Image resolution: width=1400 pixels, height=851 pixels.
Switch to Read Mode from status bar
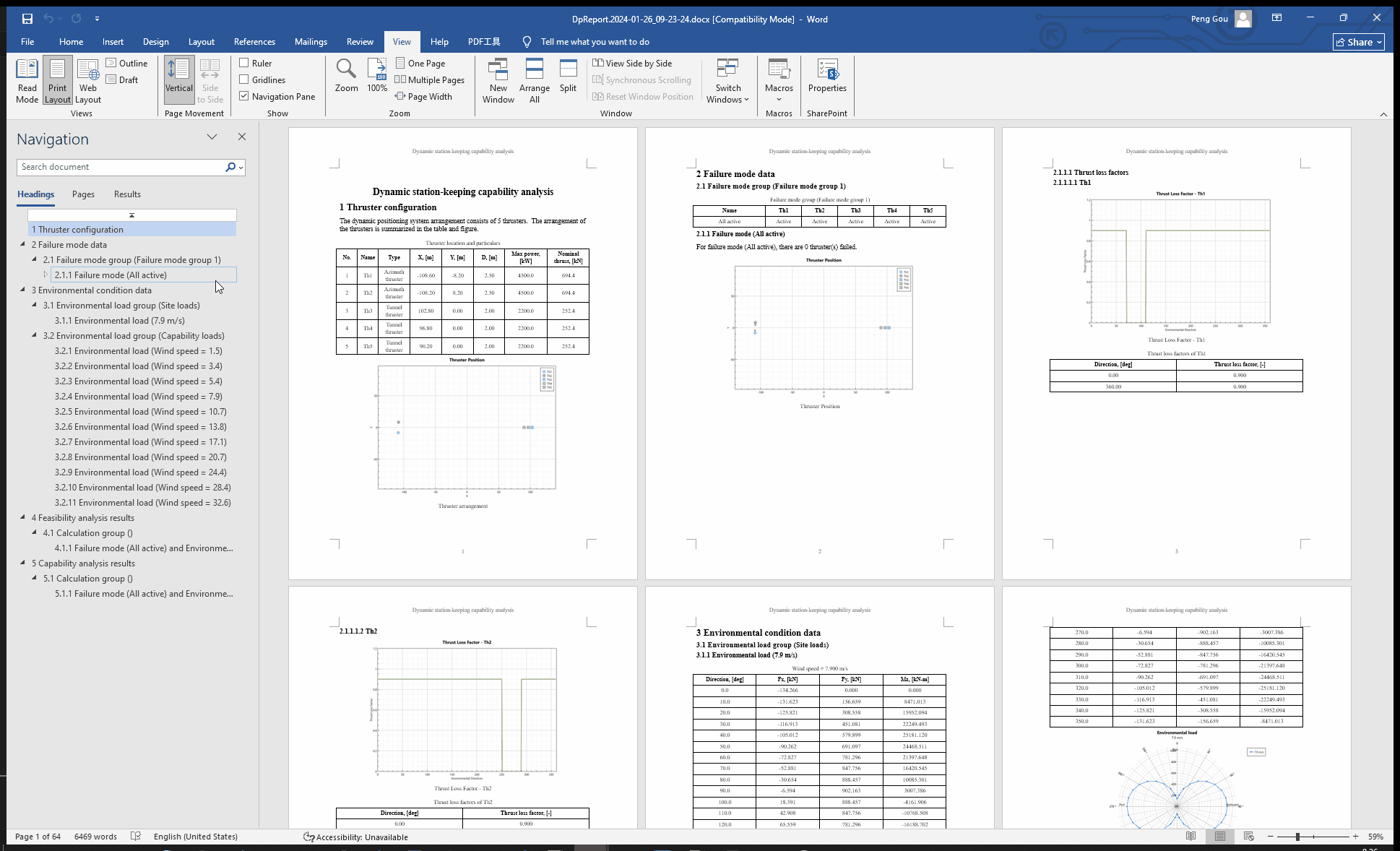coord(1191,837)
